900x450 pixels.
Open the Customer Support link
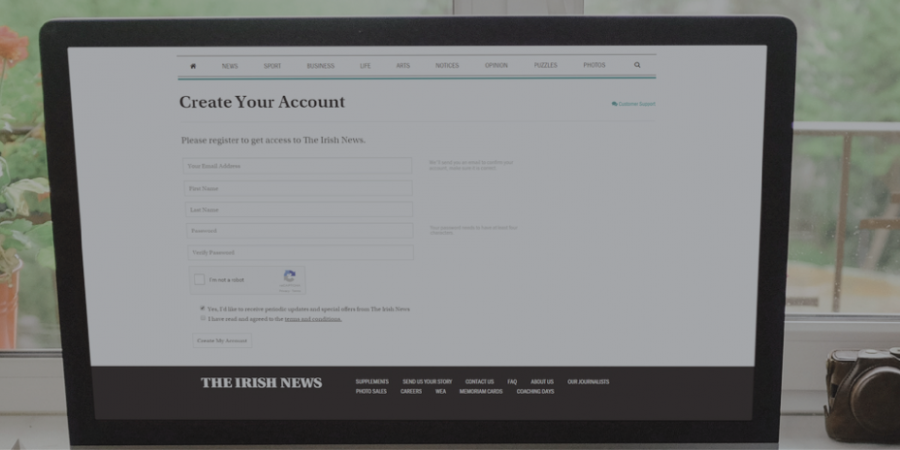click(634, 104)
